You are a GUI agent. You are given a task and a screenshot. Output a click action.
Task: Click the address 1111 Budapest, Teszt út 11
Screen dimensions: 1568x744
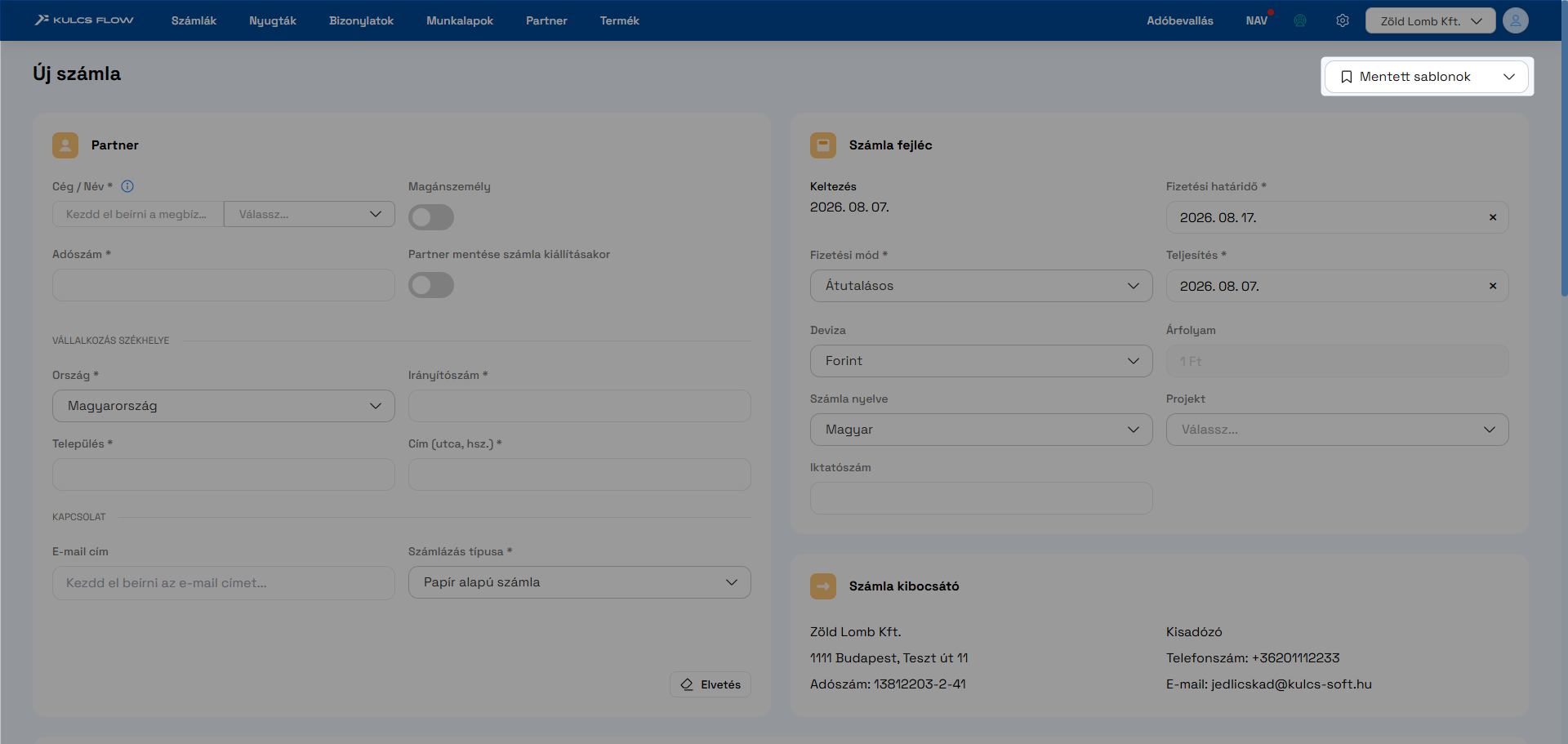[889, 658]
